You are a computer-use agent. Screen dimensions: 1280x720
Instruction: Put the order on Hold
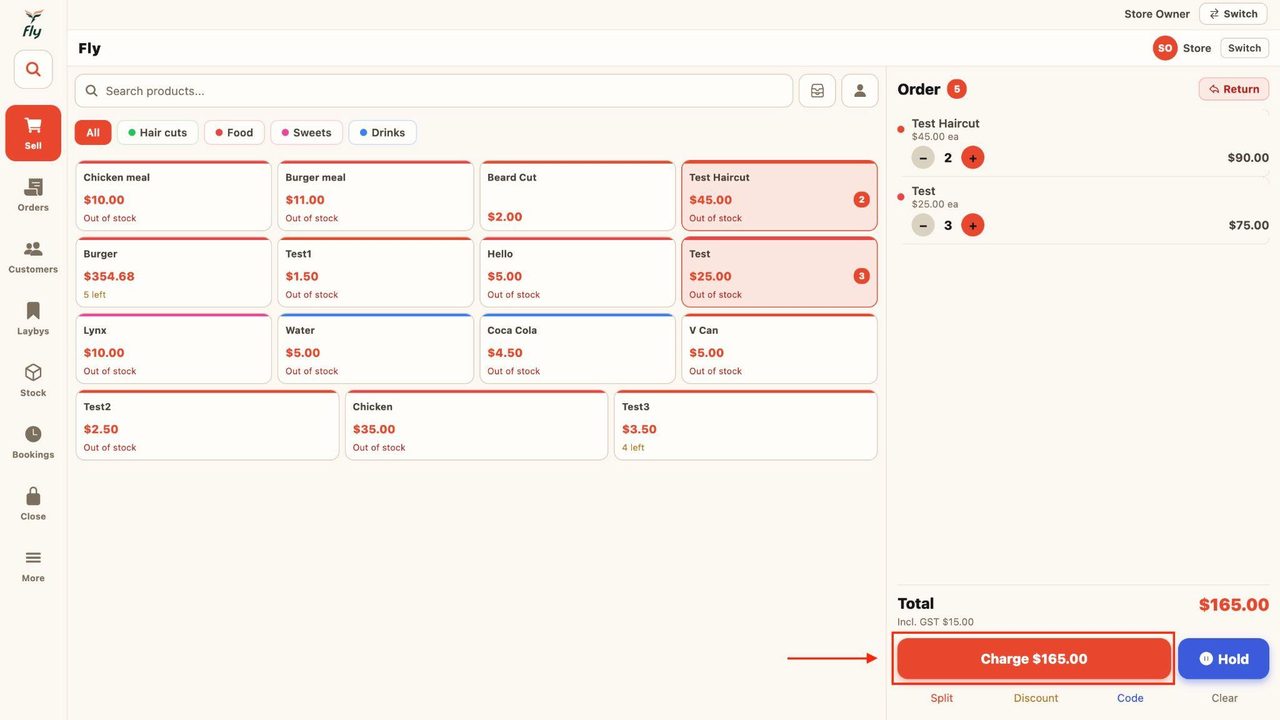[1224, 659]
